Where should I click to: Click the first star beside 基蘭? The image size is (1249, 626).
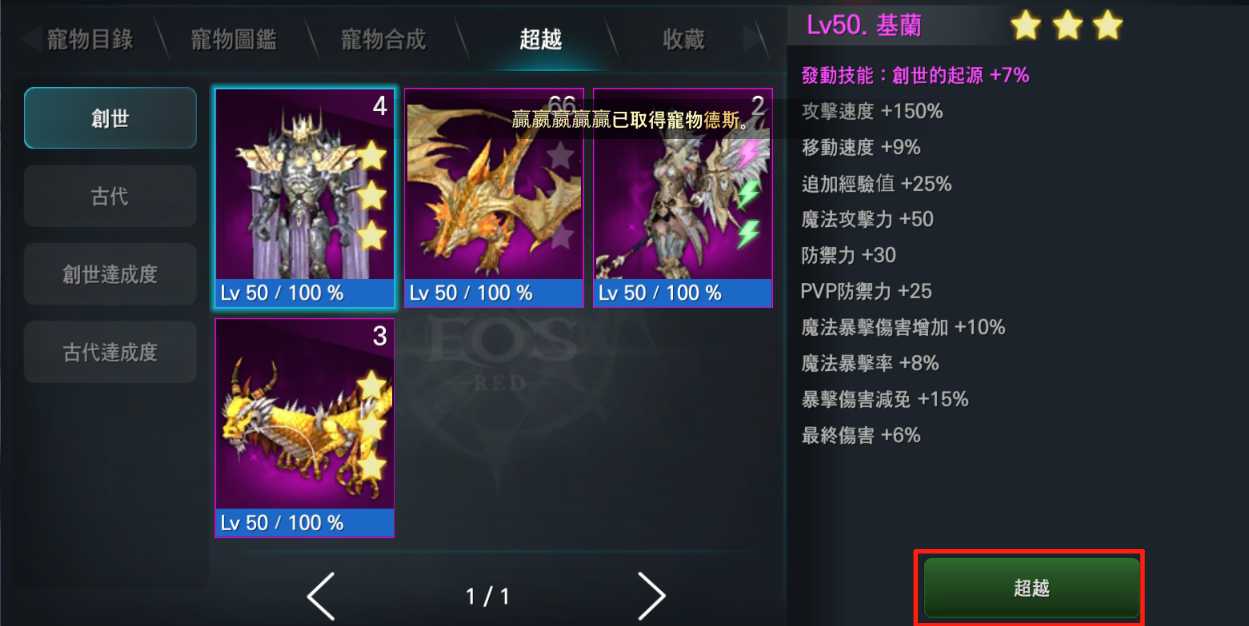coord(1026,25)
